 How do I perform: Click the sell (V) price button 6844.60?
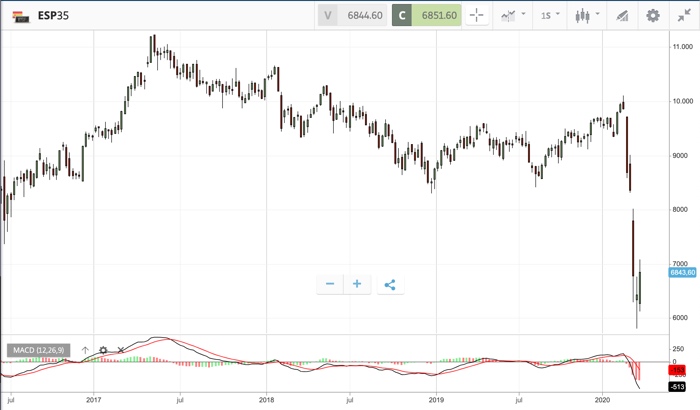352,15
